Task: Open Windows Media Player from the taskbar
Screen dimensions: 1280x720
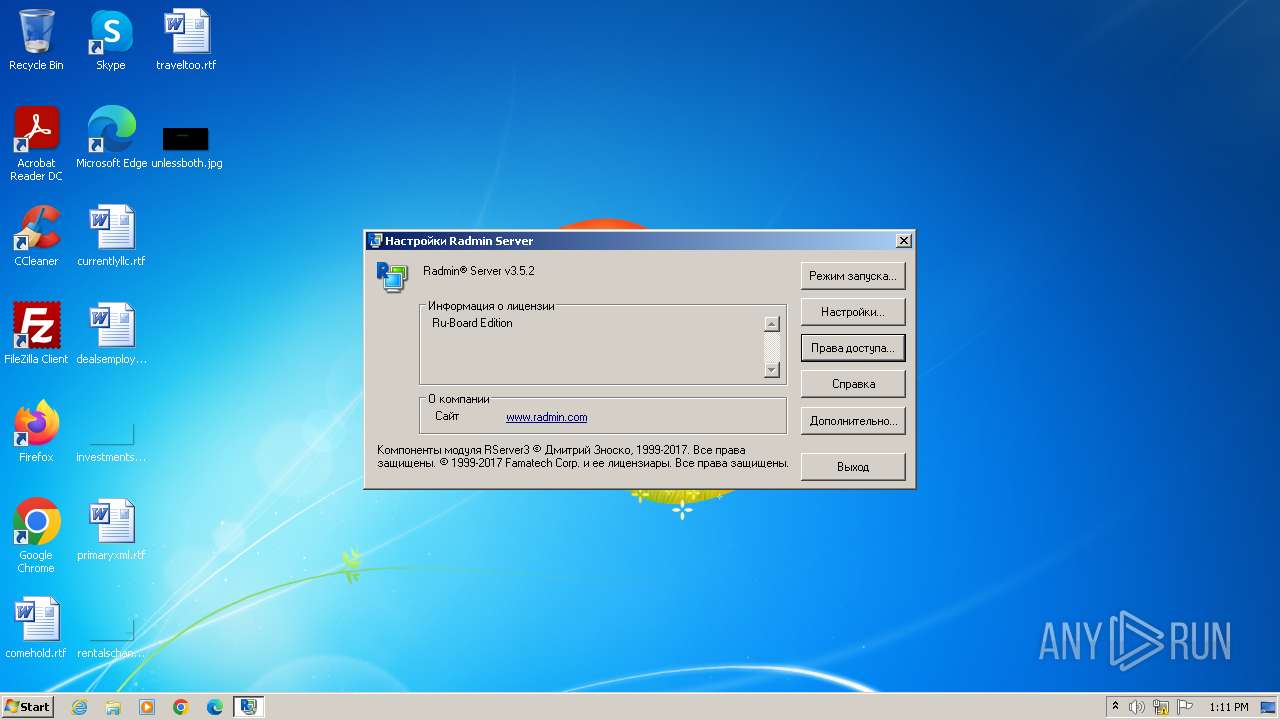Action: (147, 707)
